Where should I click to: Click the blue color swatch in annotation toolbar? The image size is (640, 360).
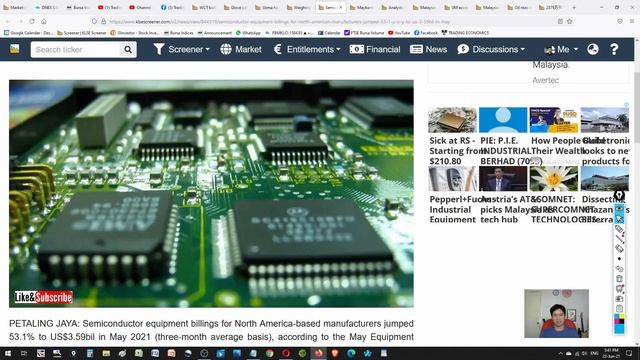[619, 328]
